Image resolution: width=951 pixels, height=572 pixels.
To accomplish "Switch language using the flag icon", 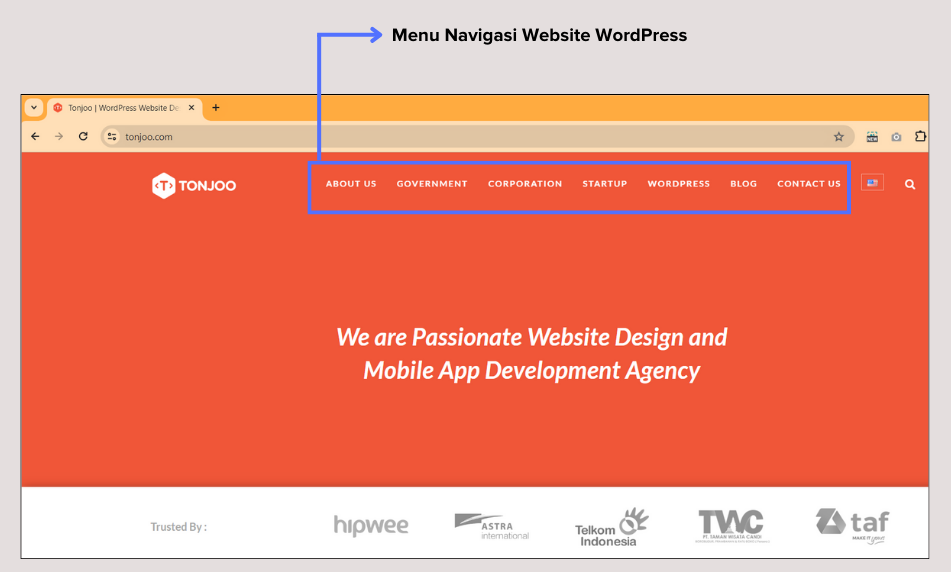I will point(872,183).
